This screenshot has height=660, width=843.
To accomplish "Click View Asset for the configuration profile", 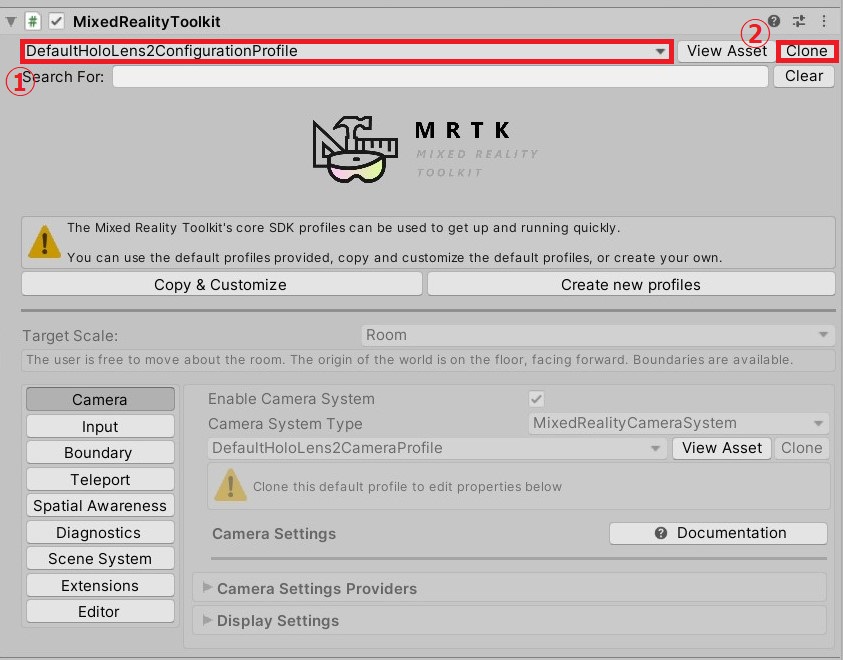I will 726,51.
